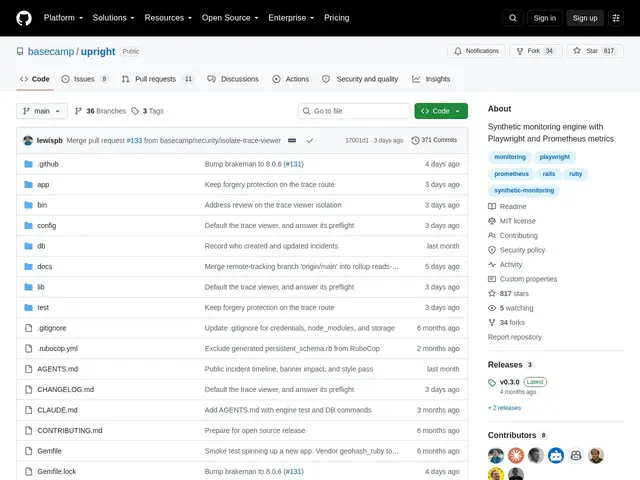Click the config folder icon
This screenshot has width=640, height=480.
pyautogui.click(x=28, y=225)
